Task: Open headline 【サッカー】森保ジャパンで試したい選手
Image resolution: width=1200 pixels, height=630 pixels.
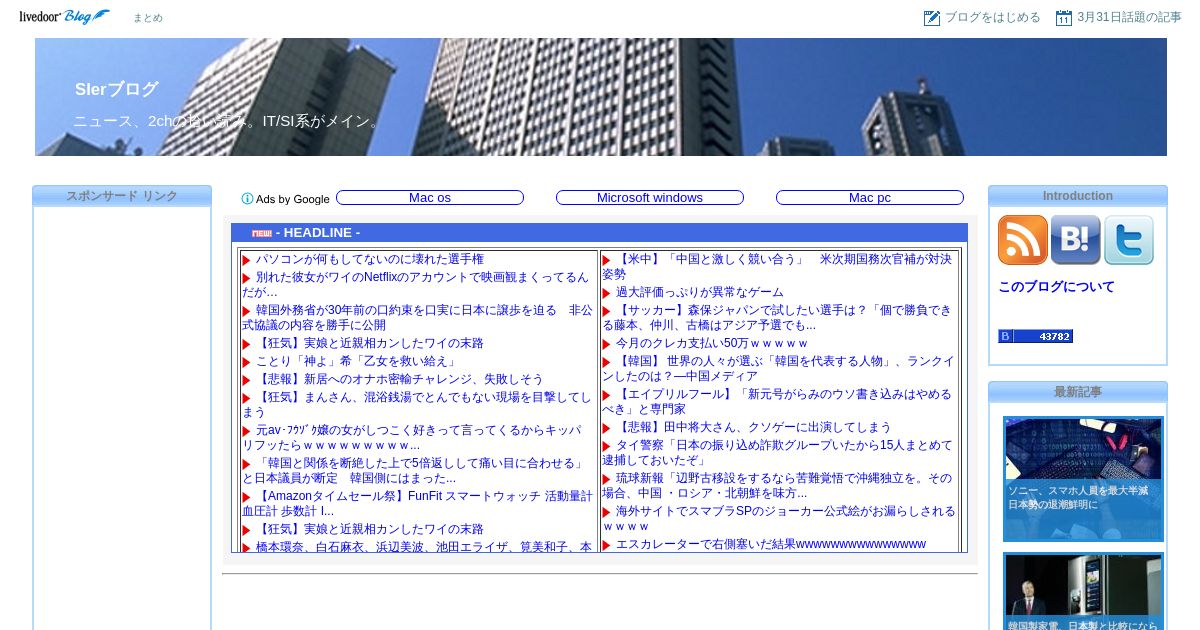Action: pyautogui.click(x=777, y=318)
